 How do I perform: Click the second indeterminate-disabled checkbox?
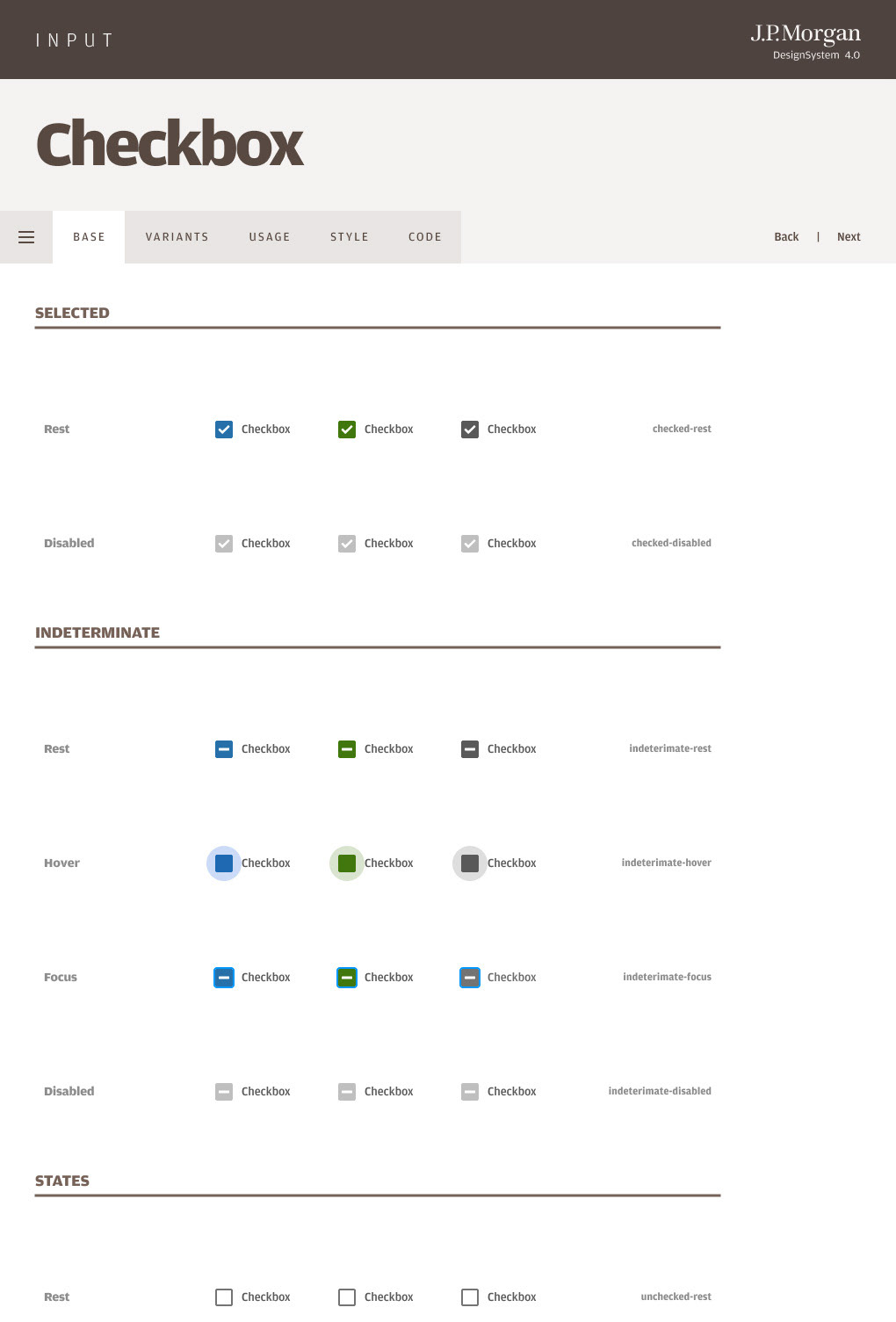tap(347, 1092)
